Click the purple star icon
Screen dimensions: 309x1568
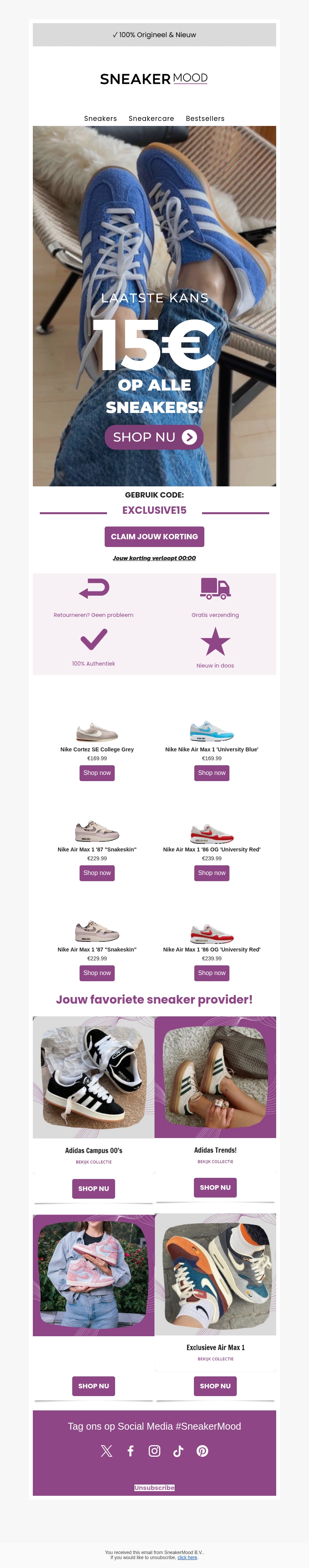point(215,642)
